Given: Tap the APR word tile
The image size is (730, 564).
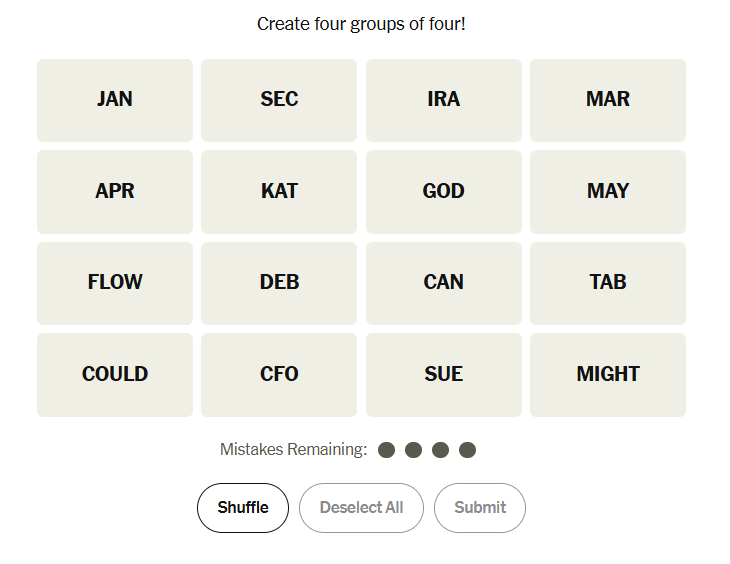Looking at the screenshot, I should point(115,191).
